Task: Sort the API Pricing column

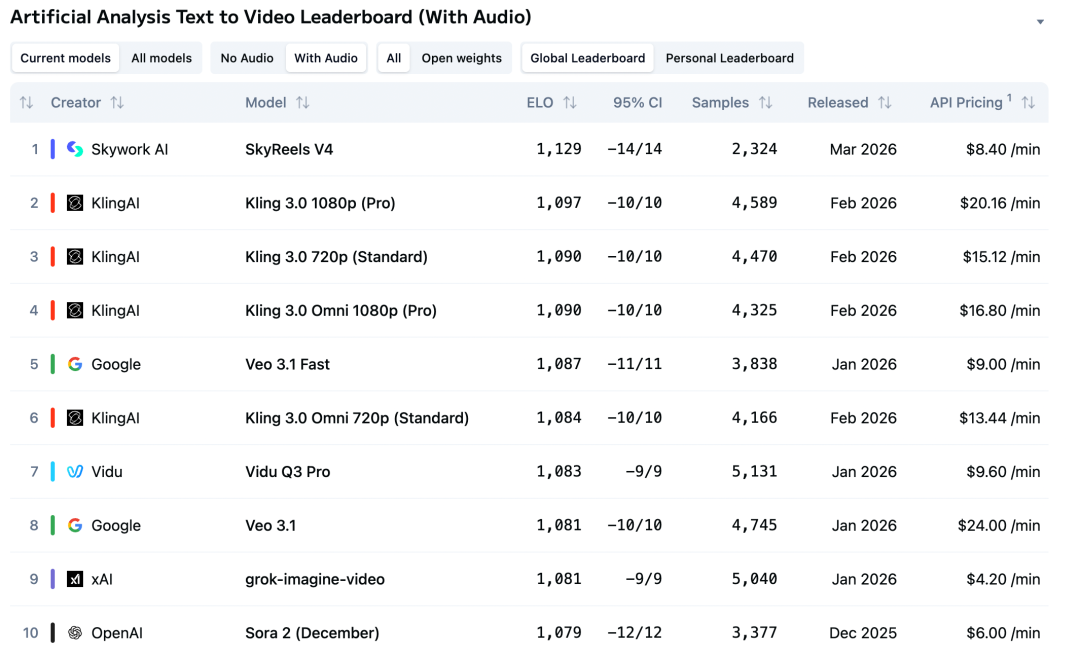Action: [x=1028, y=103]
